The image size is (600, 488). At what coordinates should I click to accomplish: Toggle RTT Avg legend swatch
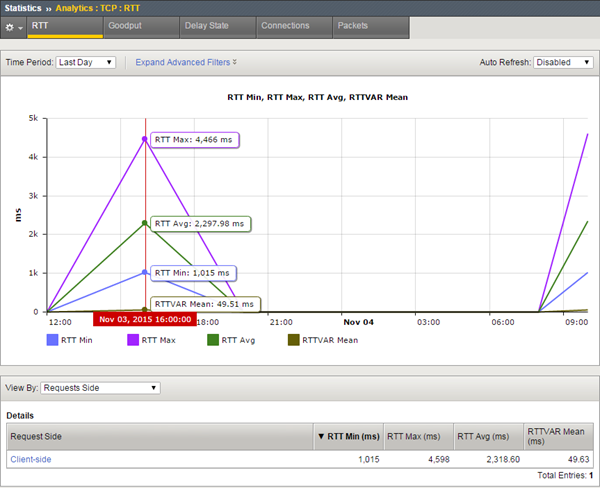(x=212, y=340)
